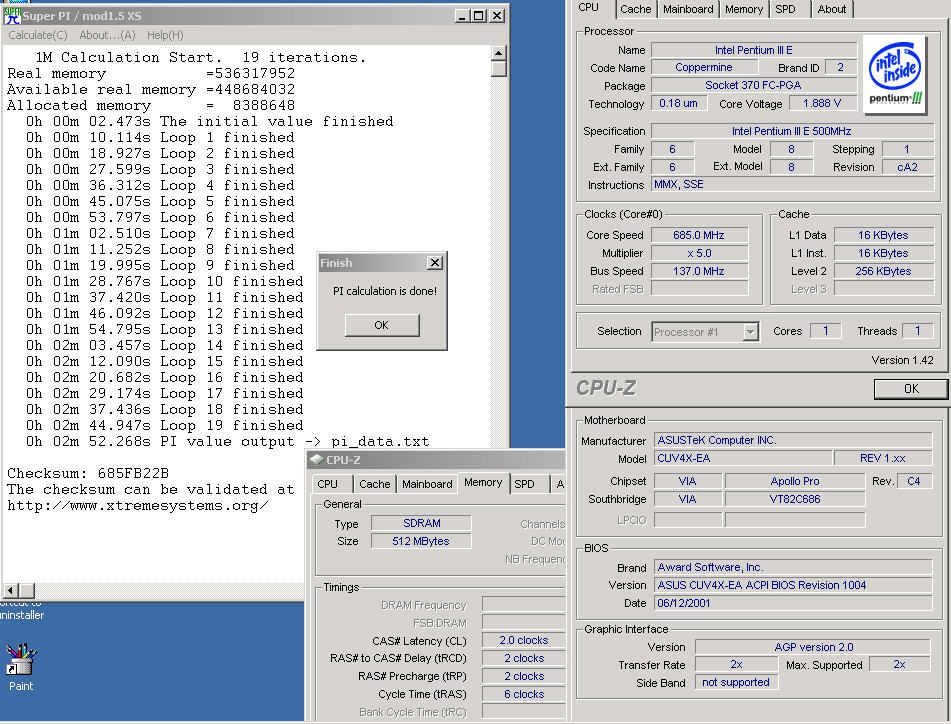Click the Side Band not supported value
This screenshot has height=724, width=951.
(736, 683)
